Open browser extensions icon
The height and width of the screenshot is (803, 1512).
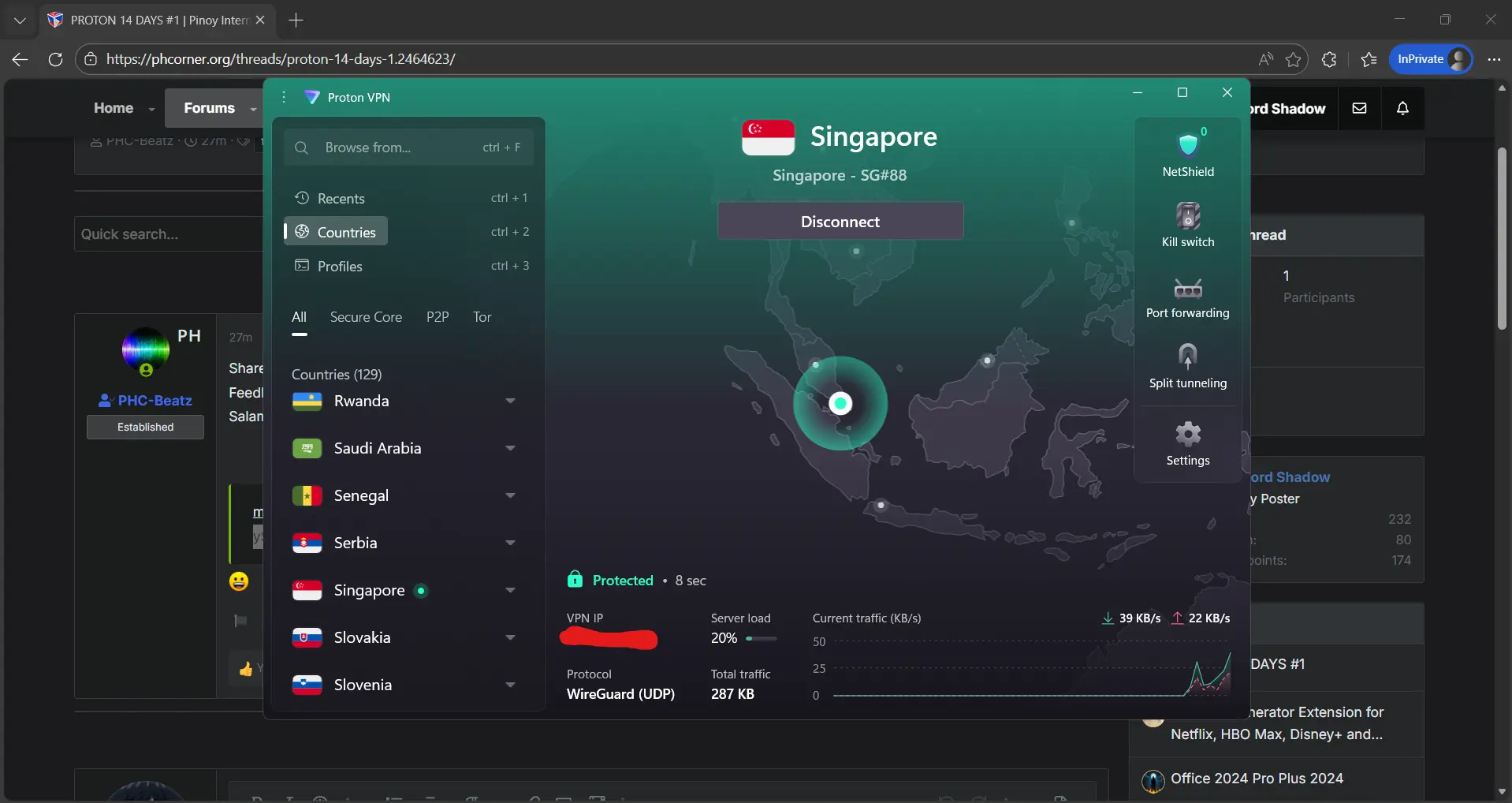pos(1329,59)
